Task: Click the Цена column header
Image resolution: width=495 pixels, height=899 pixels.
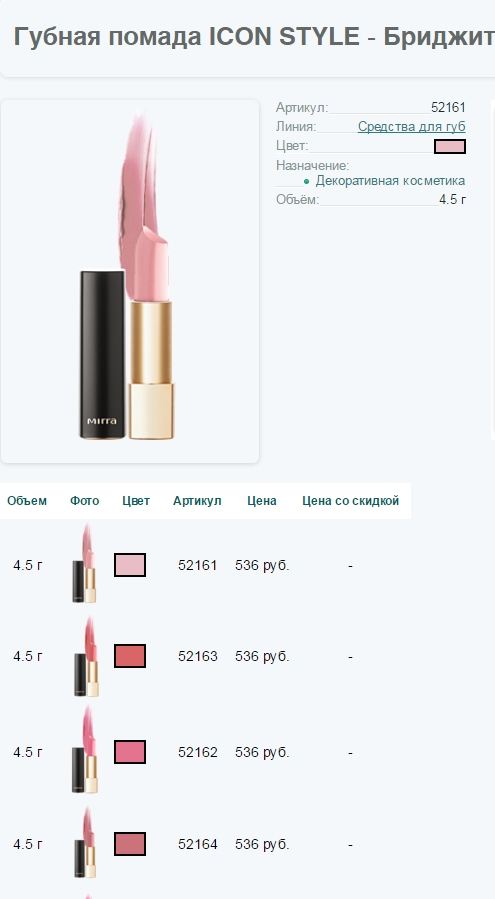Action: pyautogui.click(x=262, y=501)
